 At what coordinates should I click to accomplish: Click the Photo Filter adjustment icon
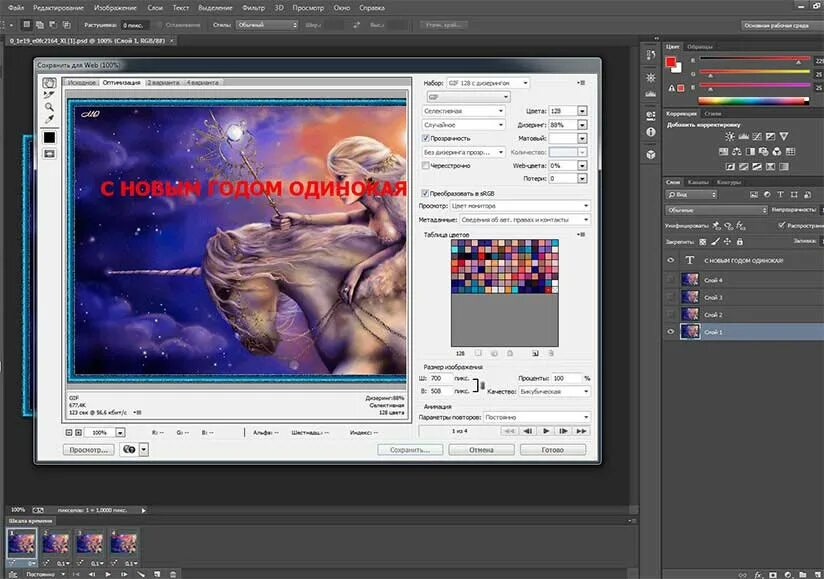[x=764, y=152]
